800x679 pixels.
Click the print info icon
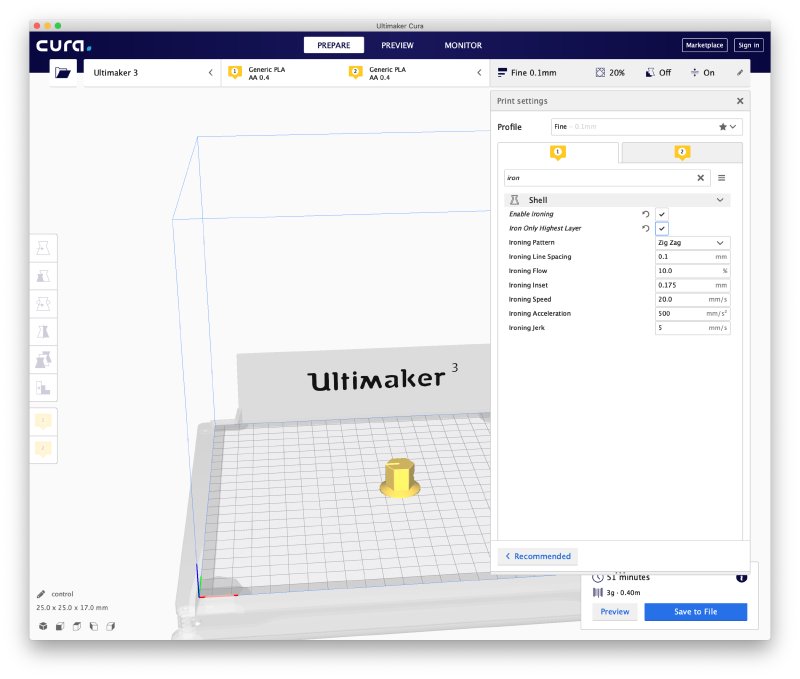click(x=741, y=577)
